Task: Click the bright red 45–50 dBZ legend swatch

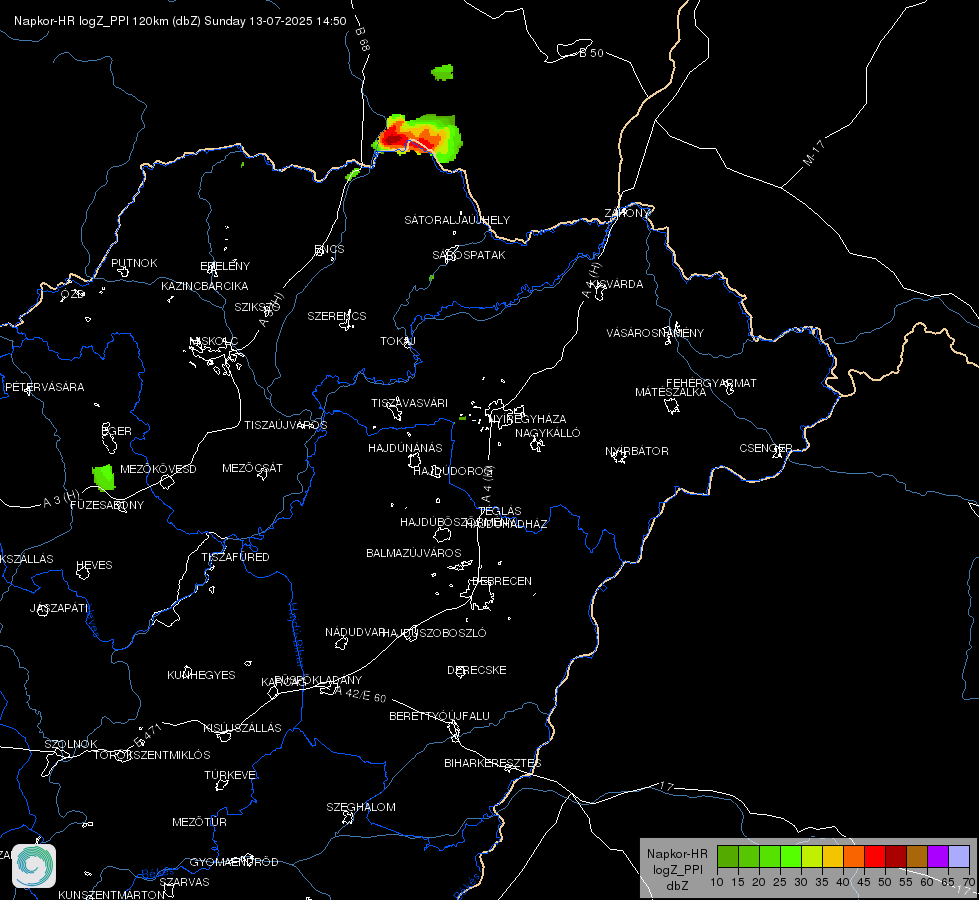Action: [875, 856]
